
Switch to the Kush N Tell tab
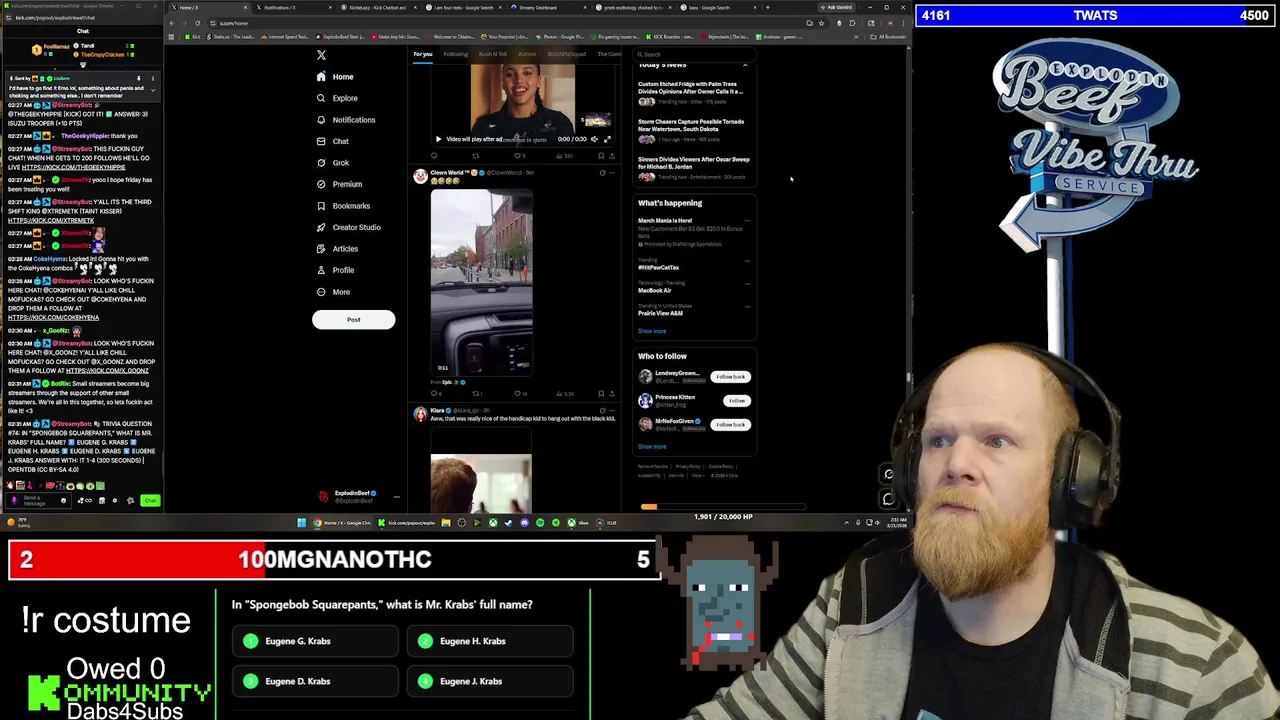[493, 54]
